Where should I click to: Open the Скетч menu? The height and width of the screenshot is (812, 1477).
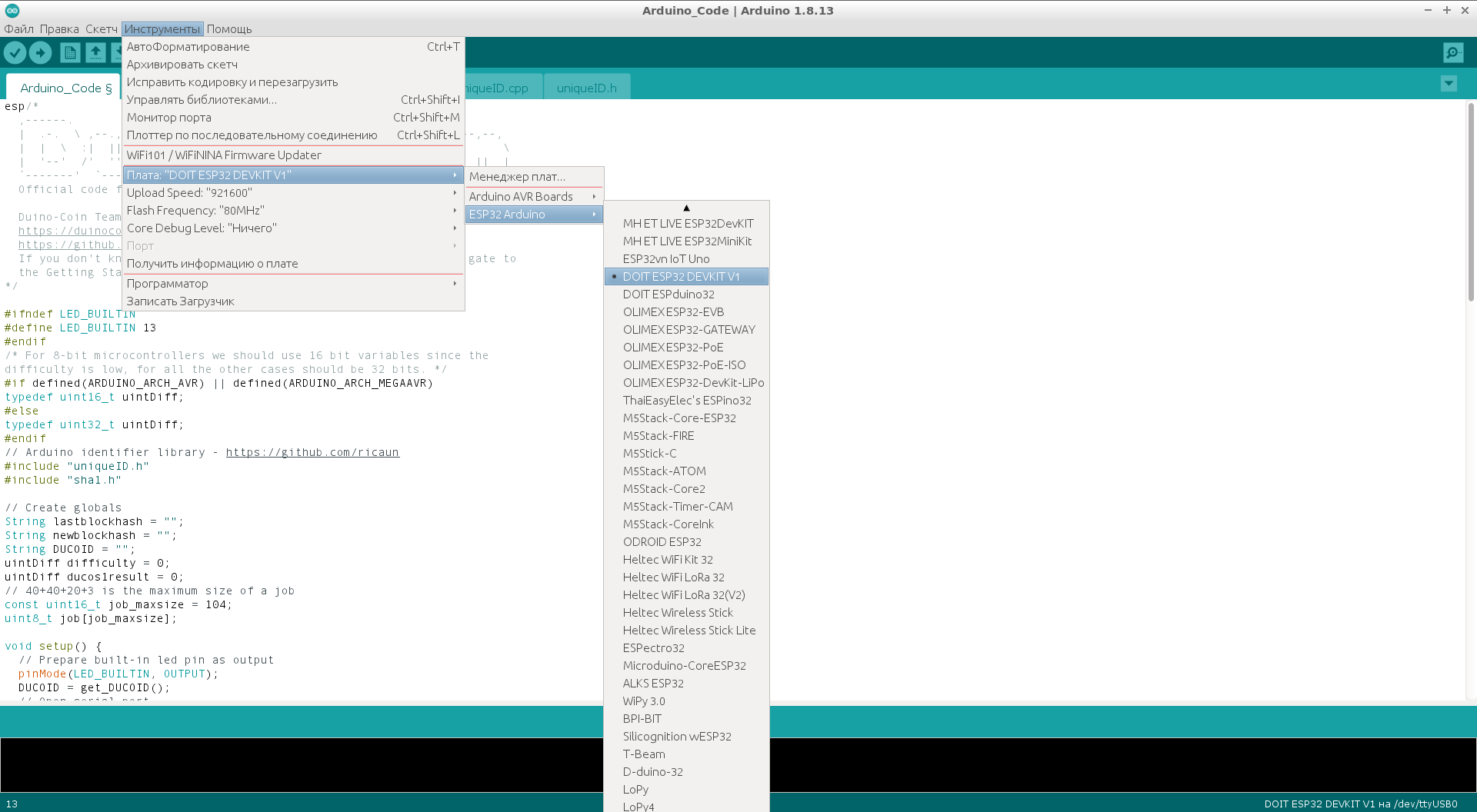(102, 28)
